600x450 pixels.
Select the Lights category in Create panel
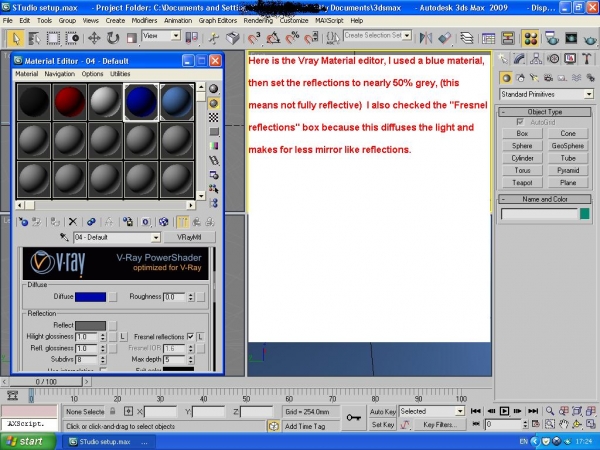pos(534,78)
